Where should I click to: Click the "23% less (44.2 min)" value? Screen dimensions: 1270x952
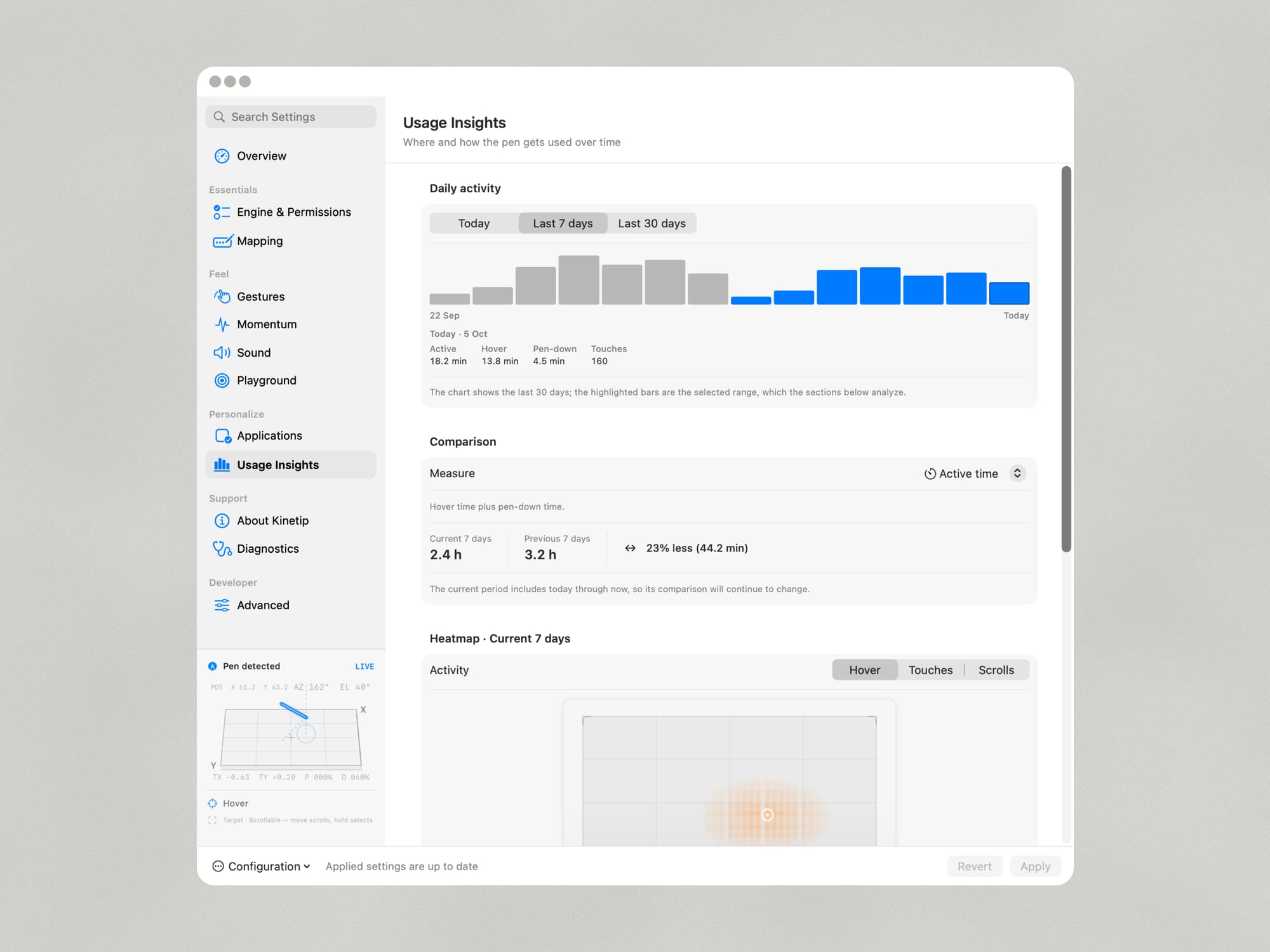coord(697,548)
